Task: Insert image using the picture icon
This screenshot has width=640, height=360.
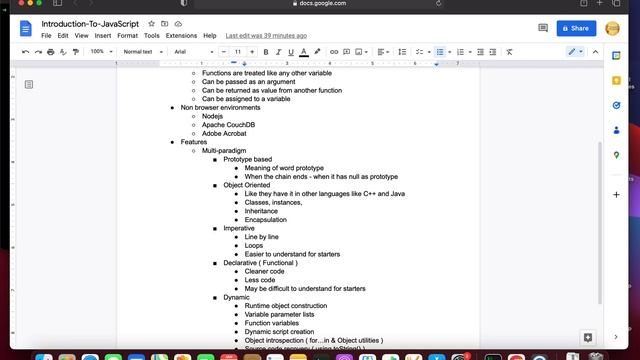Action: click(359, 52)
